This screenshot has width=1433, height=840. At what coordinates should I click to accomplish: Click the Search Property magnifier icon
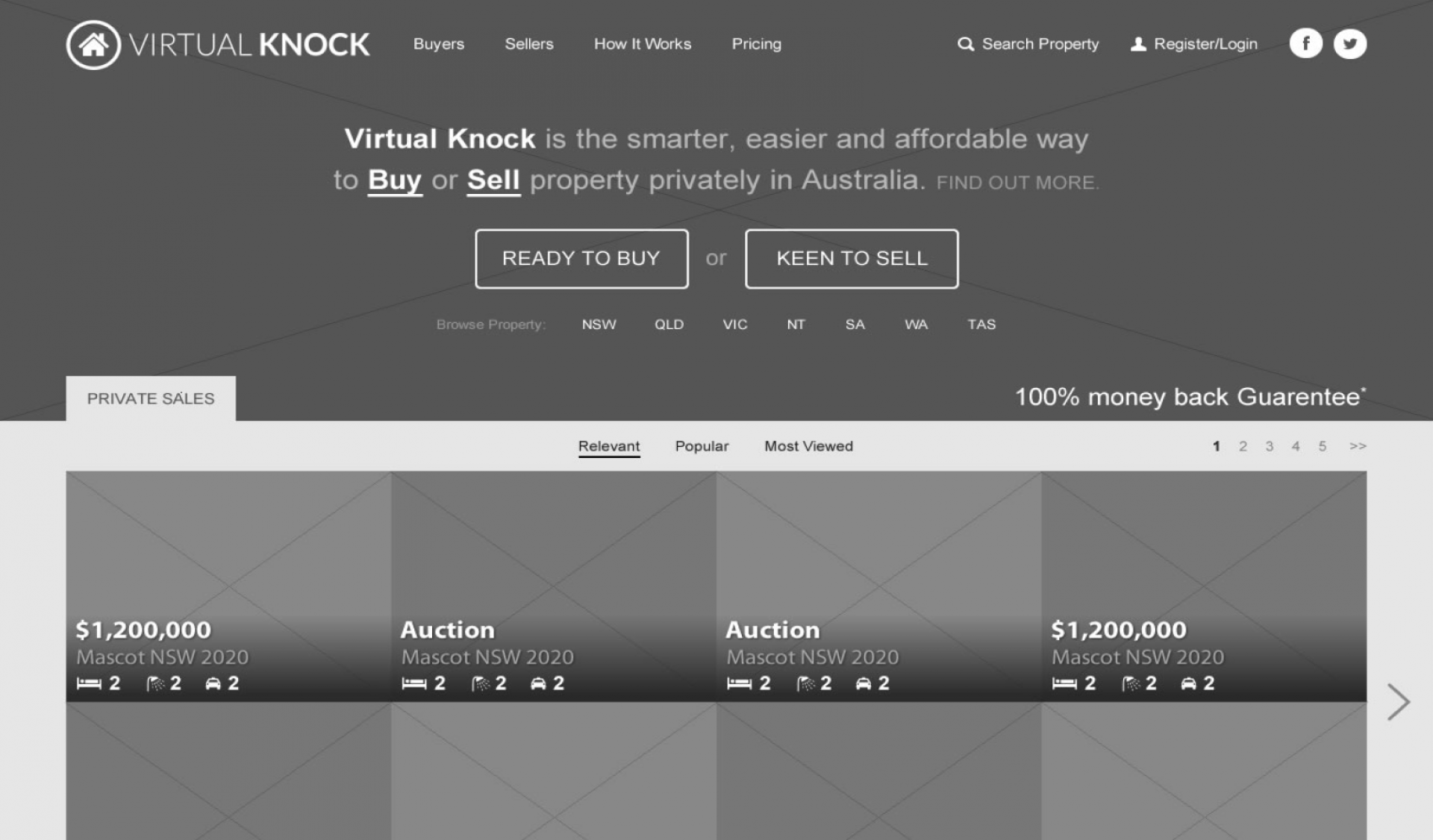[x=965, y=44]
